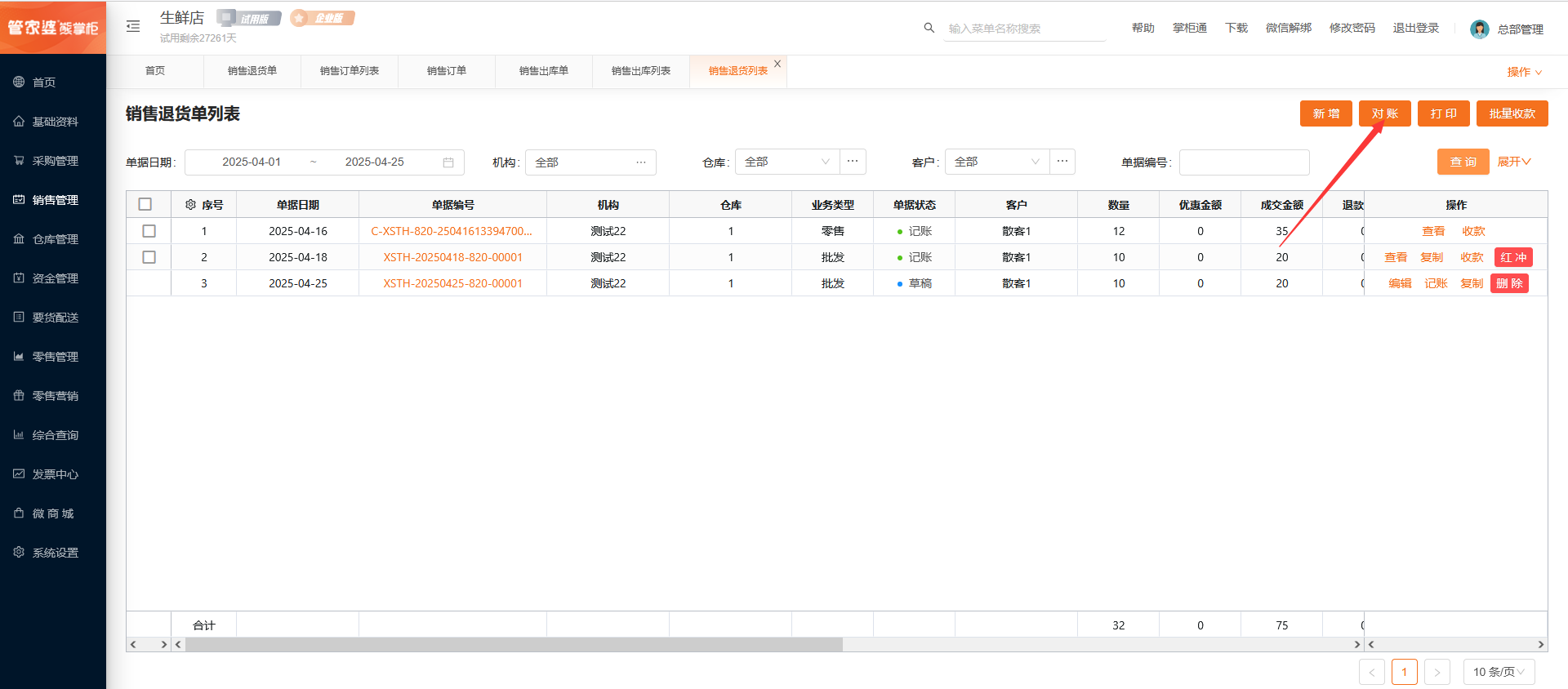Click the search magnifier icon
Screen dimensions: 1568x689
[929, 28]
